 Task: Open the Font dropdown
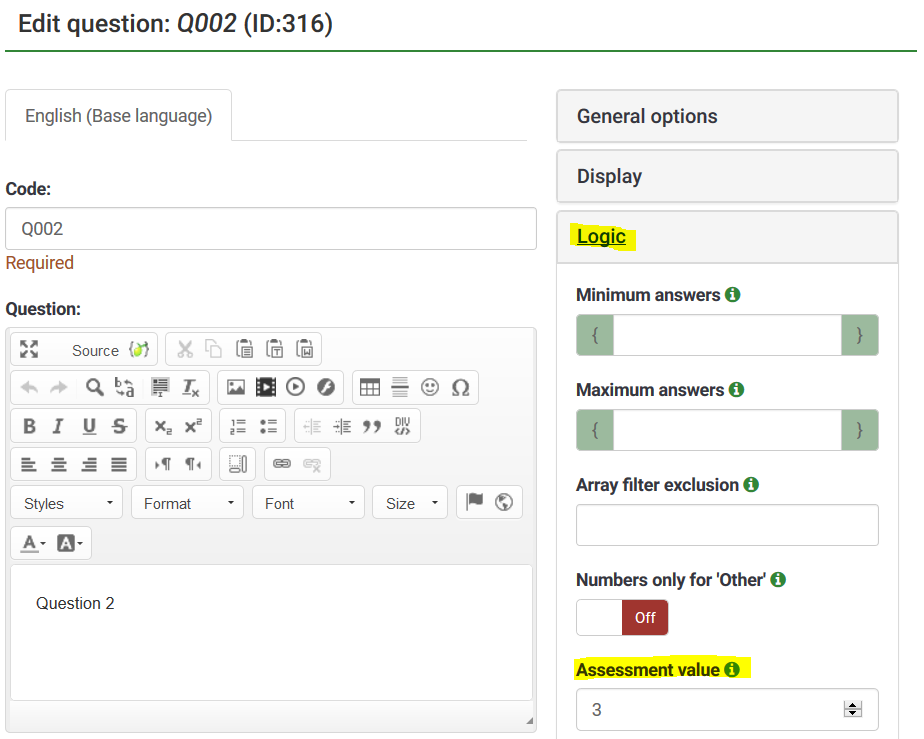(x=308, y=503)
